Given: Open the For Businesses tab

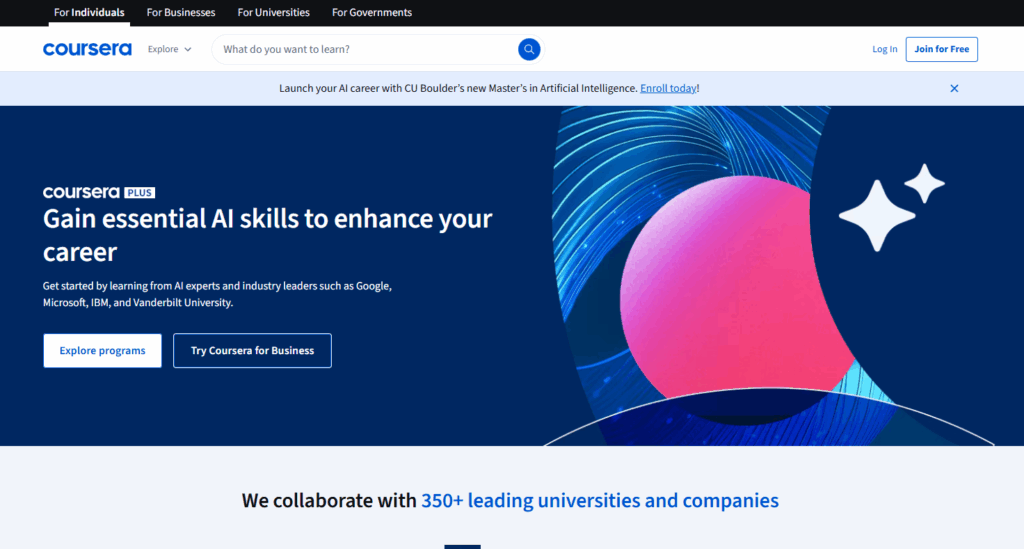Looking at the screenshot, I should point(181,13).
